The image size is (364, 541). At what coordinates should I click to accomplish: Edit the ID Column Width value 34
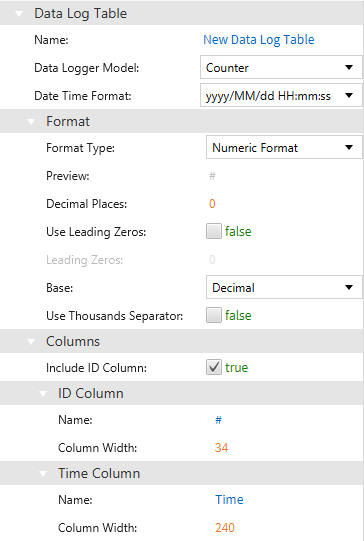click(x=222, y=448)
